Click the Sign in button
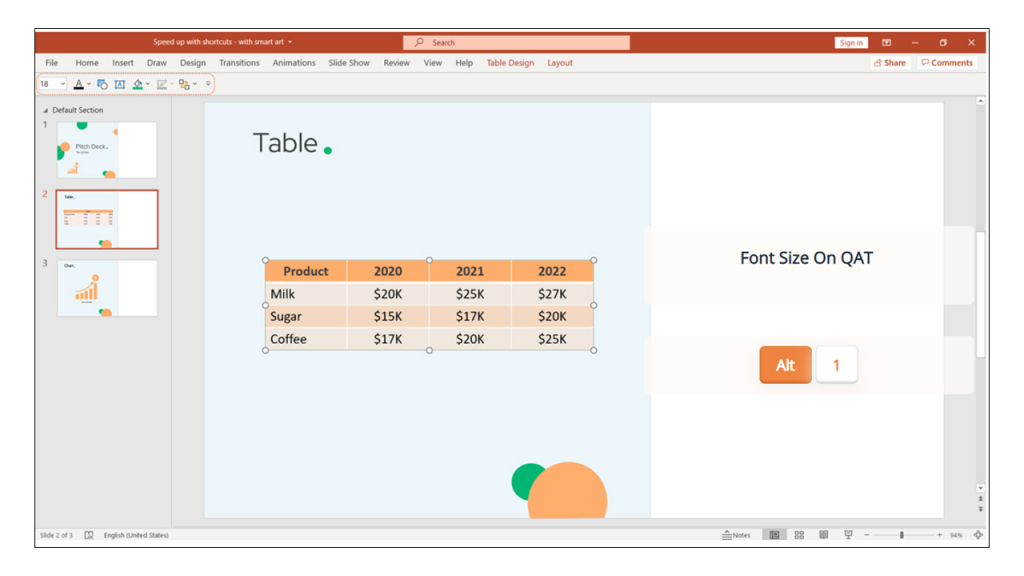 pos(850,42)
